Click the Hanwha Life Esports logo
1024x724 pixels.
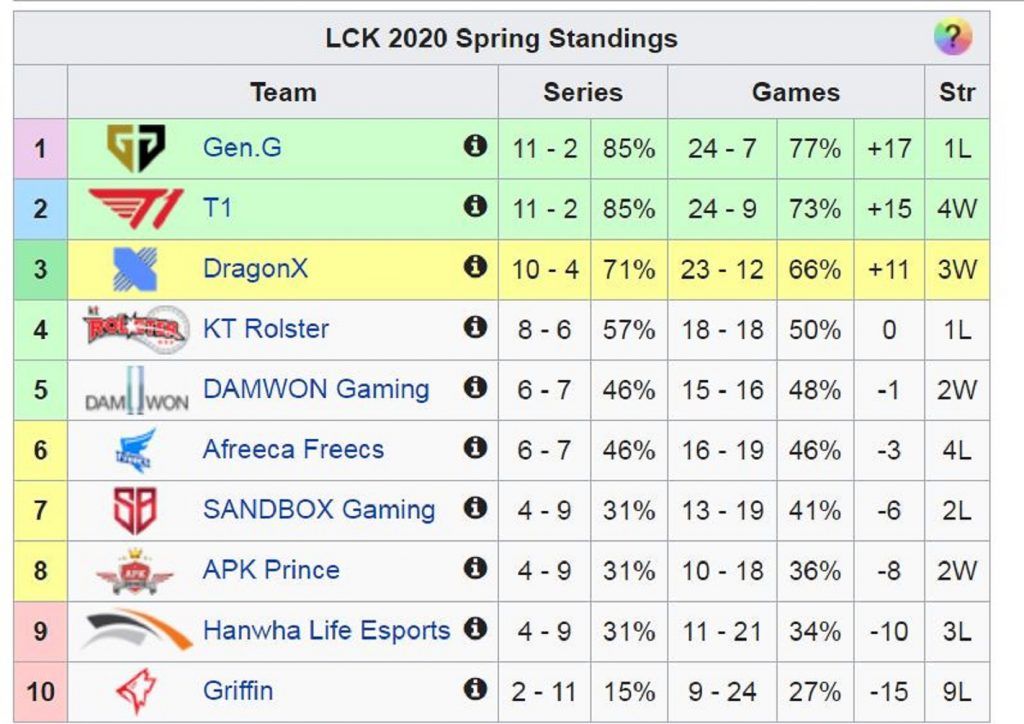pyautogui.click(x=135, y=630)
